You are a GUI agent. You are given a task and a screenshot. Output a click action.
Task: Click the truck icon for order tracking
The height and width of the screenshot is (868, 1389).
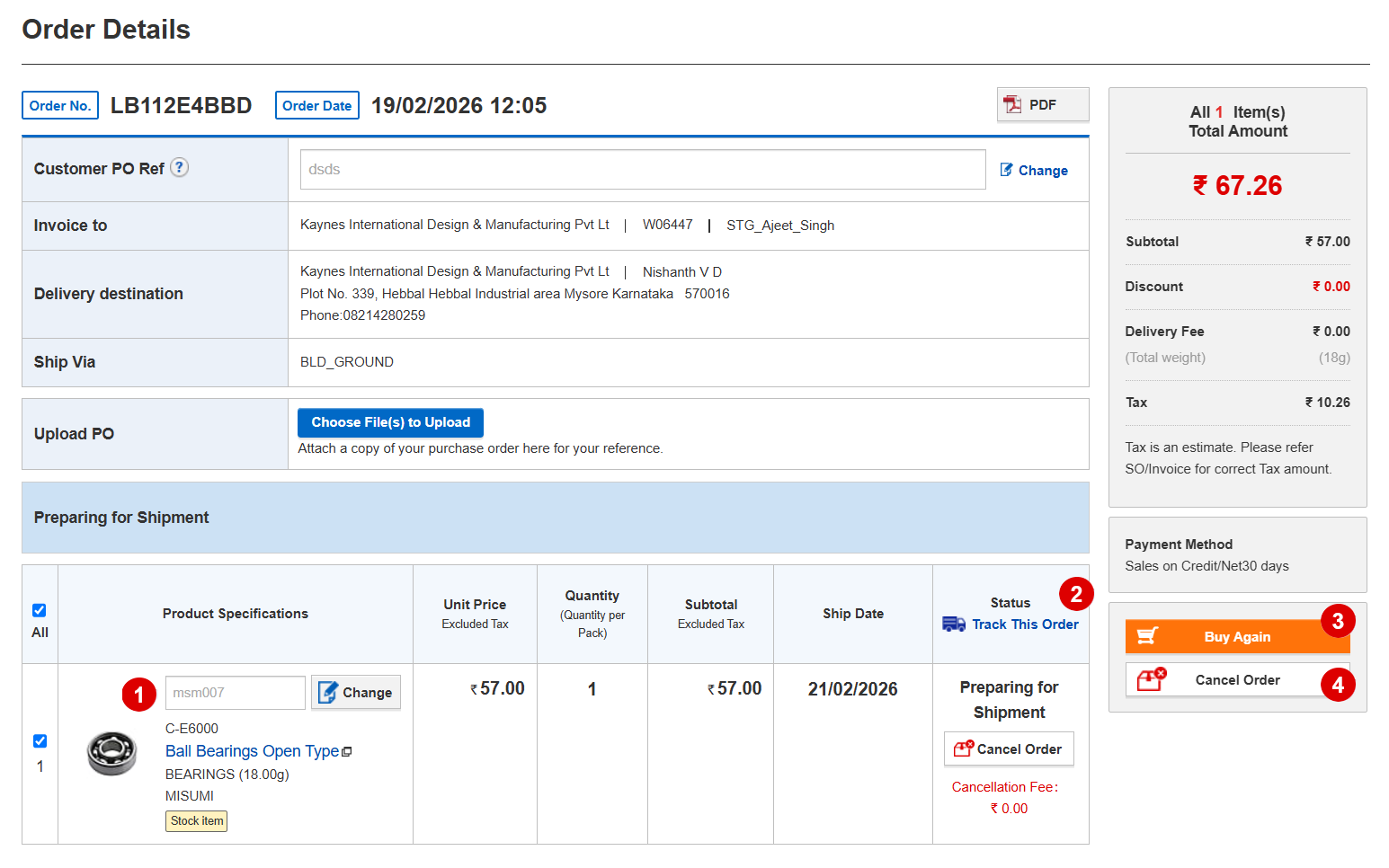(x=953, y=624)
